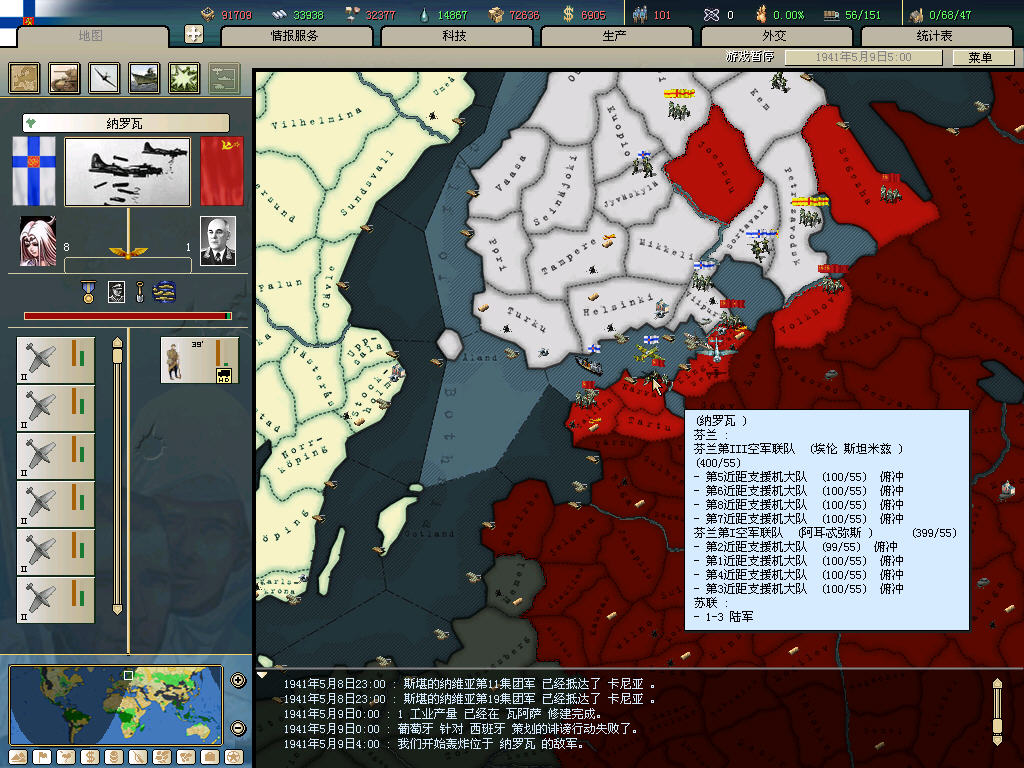
Task: Open the 菜单 menu button
Action: pyautogui.click(x=982, y=57)
